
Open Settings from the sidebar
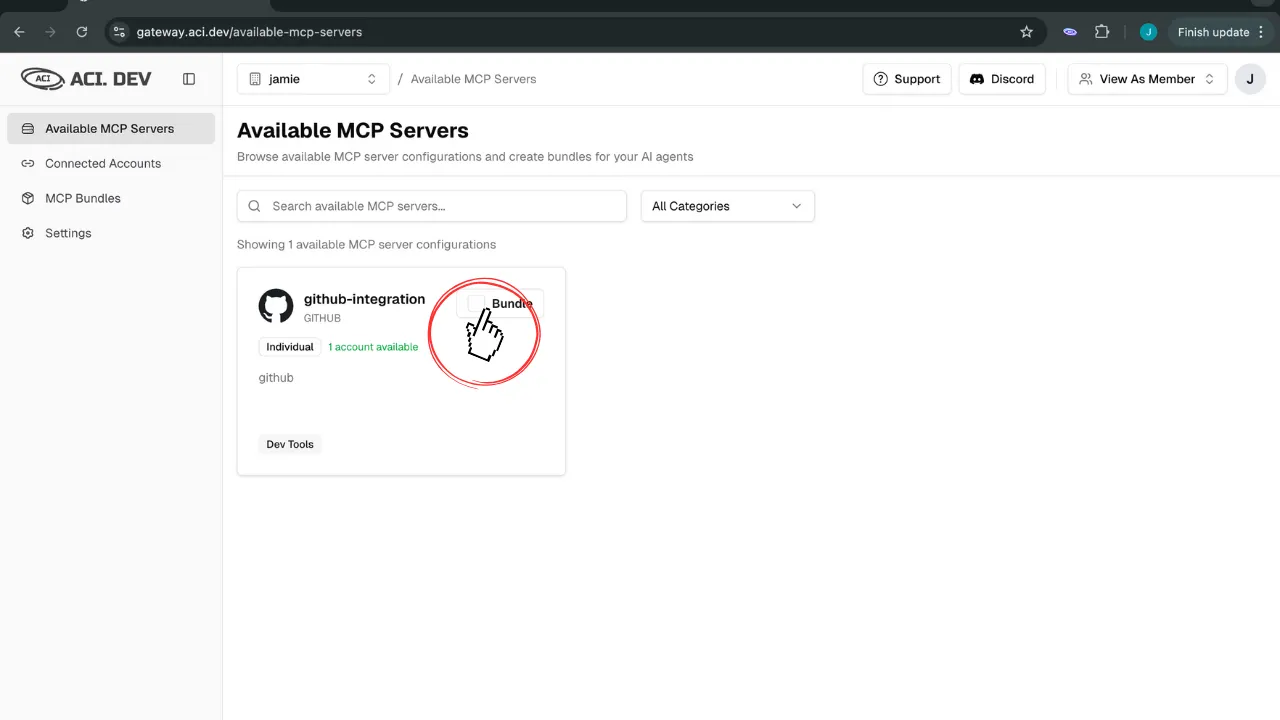(110, 233)
